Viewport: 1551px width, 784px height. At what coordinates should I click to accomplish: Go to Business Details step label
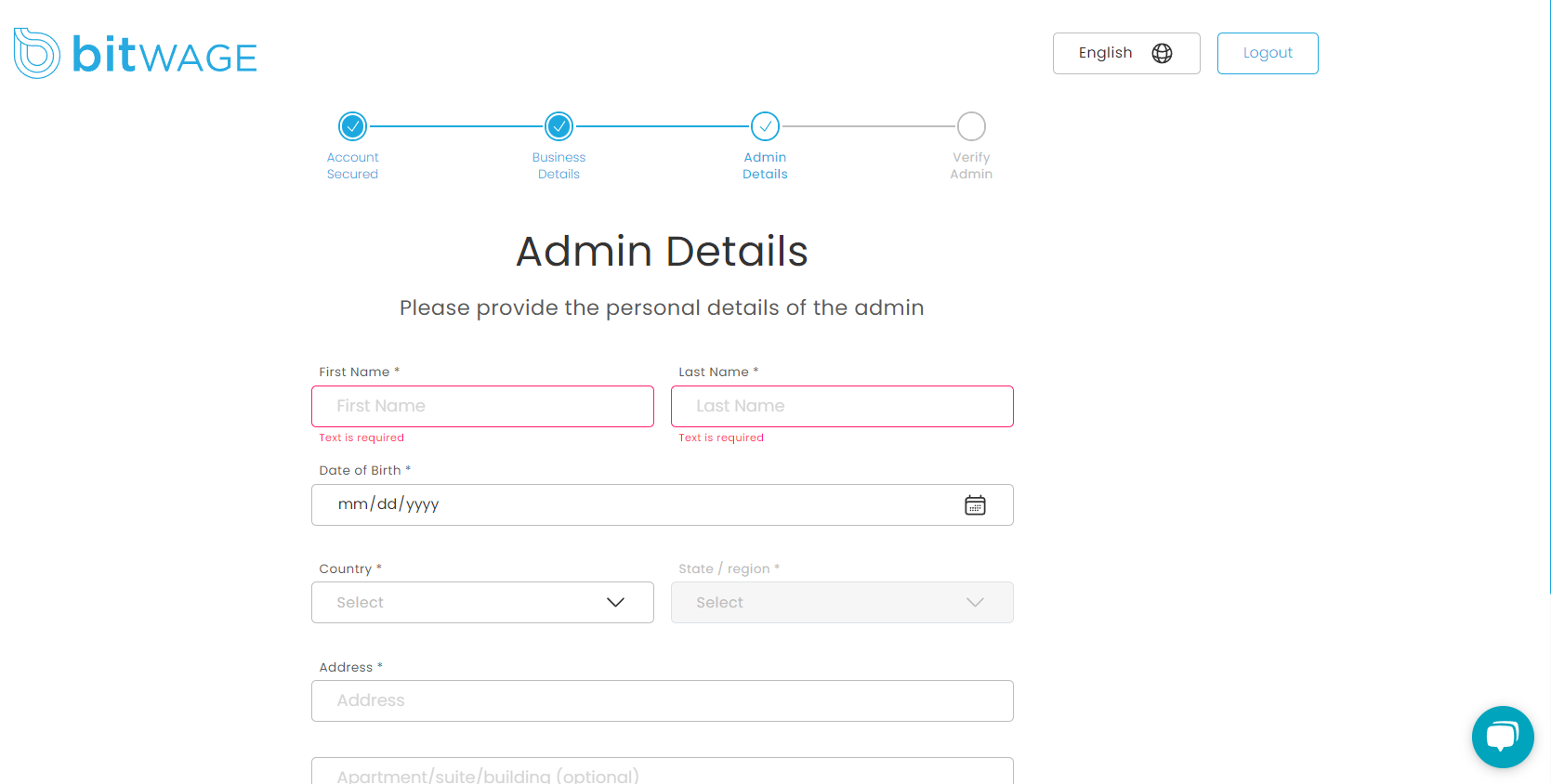[x=559, y=166]
